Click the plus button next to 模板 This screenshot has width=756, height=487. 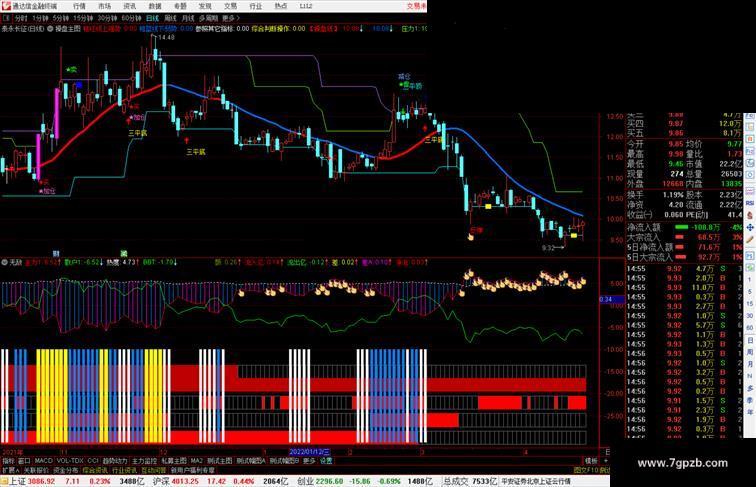606,461
